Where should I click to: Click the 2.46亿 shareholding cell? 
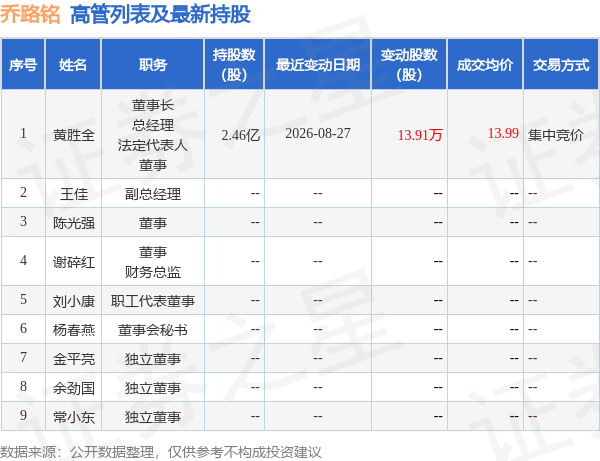[x=241, y=135]
